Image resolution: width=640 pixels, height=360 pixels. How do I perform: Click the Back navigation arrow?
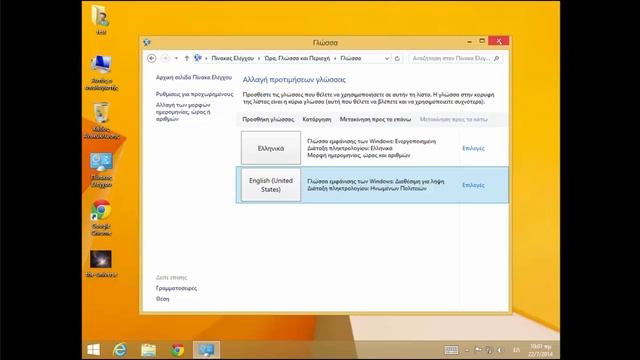click(x=151, y=58)
